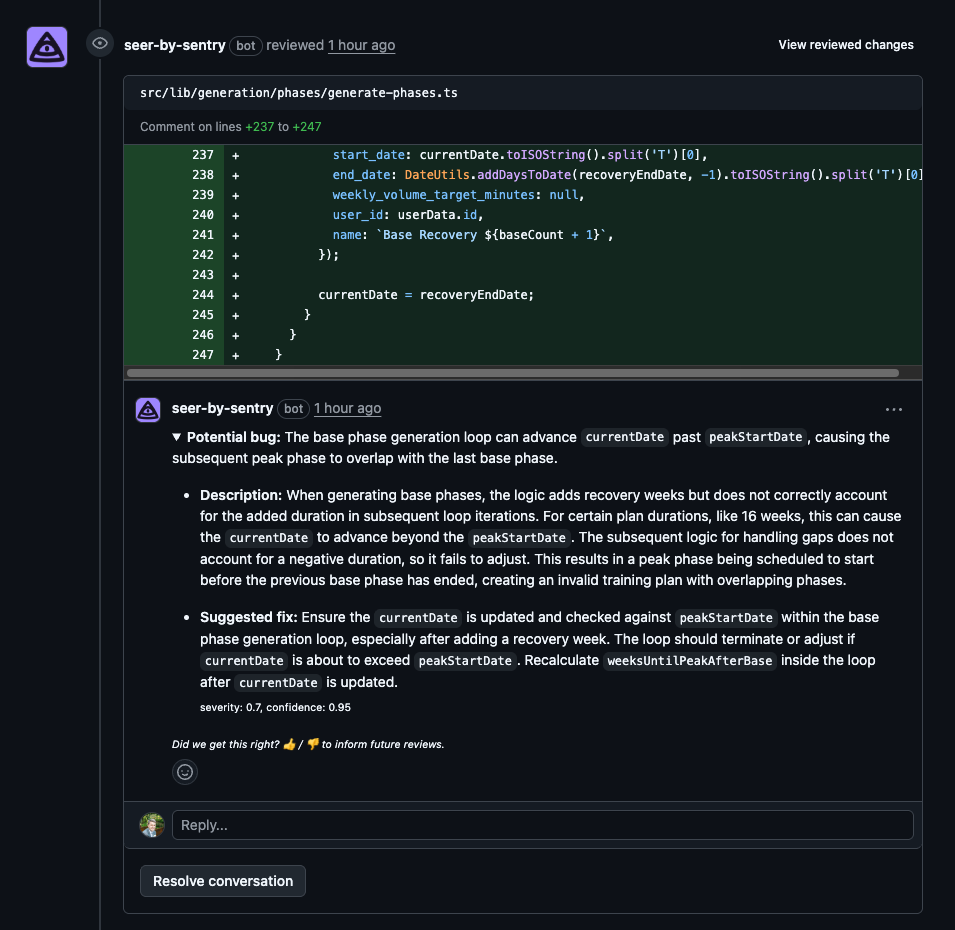Image resolution: width=955 pixels, height=930 pixels.
Task: Click the seer-by-sentry avatar in the nested comment
Action: click(147, 410)
